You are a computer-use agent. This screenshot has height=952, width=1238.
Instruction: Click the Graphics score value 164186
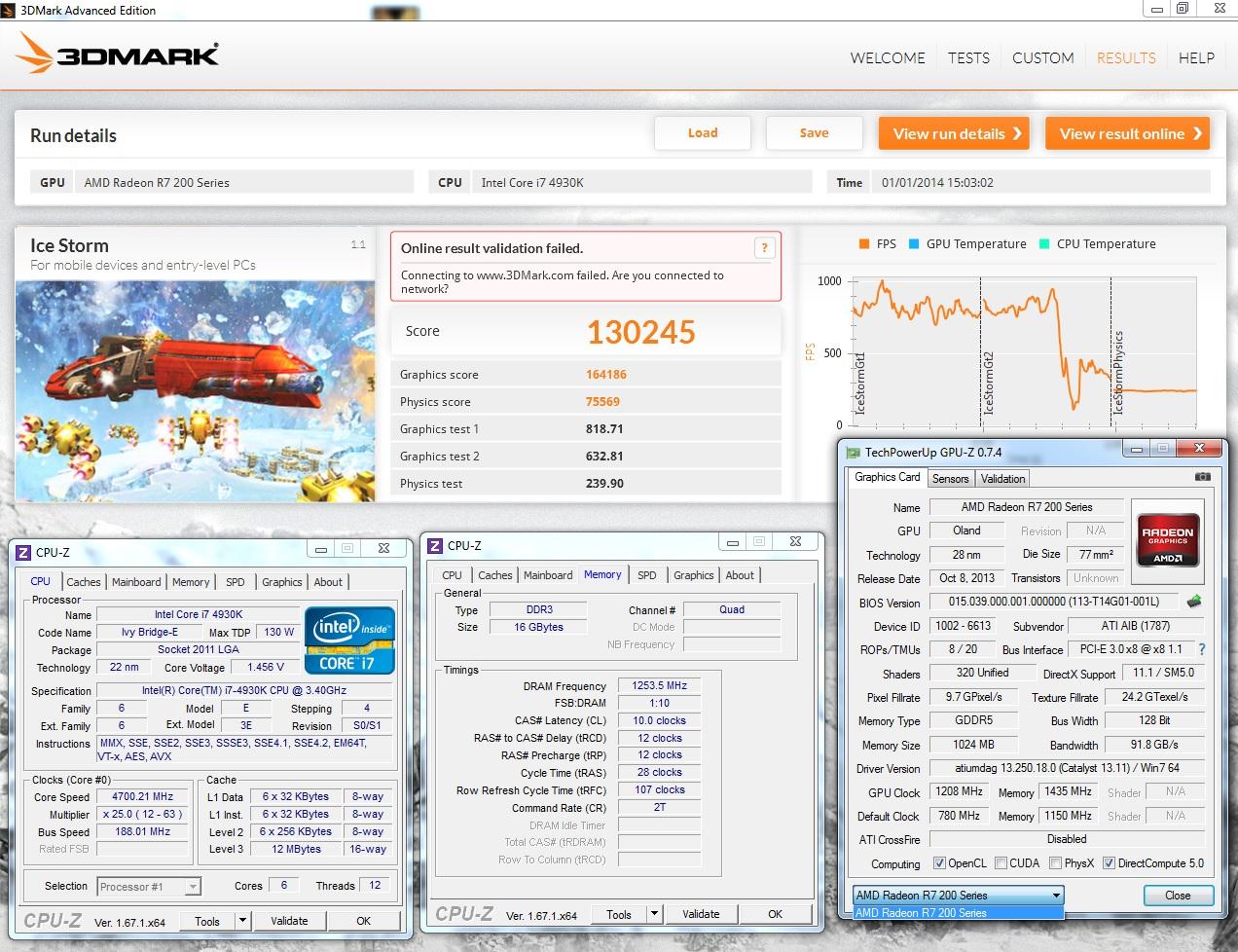[606, 375]
